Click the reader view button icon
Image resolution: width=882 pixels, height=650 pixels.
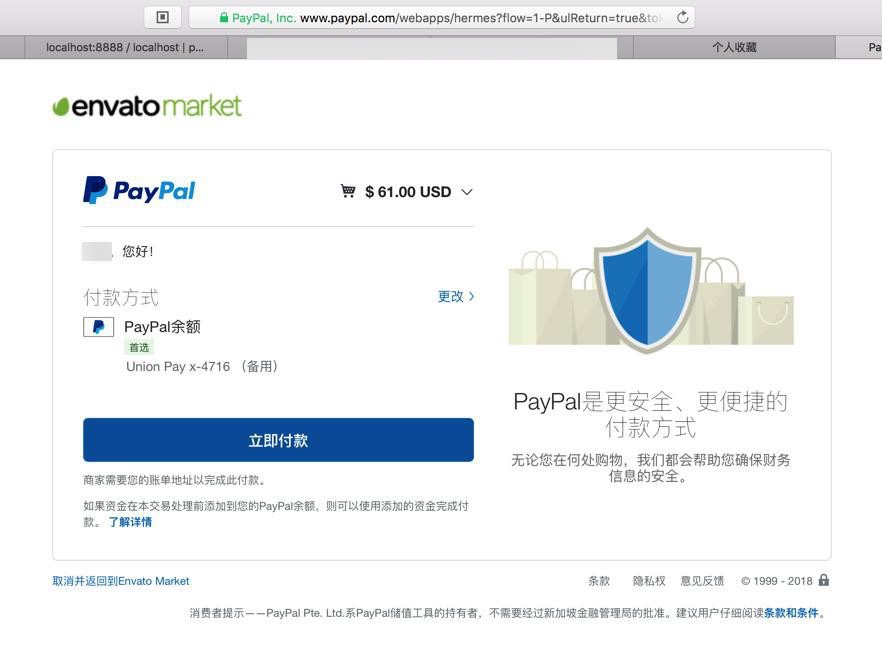[163, 17]
